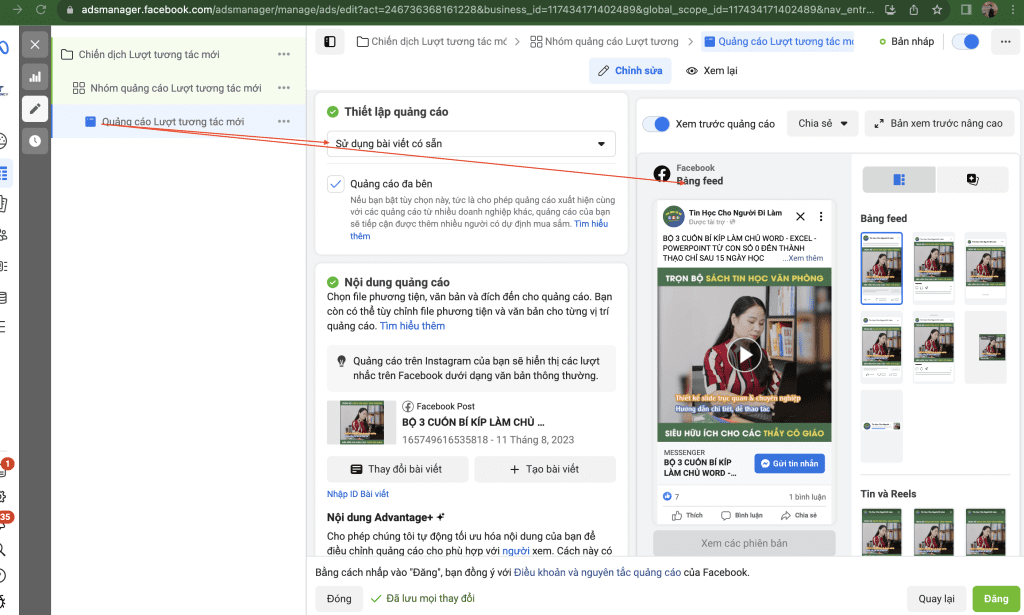Expand the Chia sẻ dropdown button
Image resolution: width=1024 pixels, height=615 pixels.
(x=823, y=123)
